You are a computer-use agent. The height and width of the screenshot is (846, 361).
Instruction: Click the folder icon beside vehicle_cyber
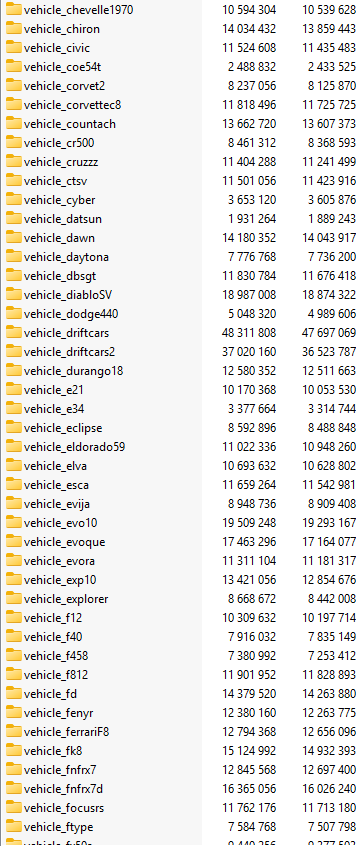point(13,200)
